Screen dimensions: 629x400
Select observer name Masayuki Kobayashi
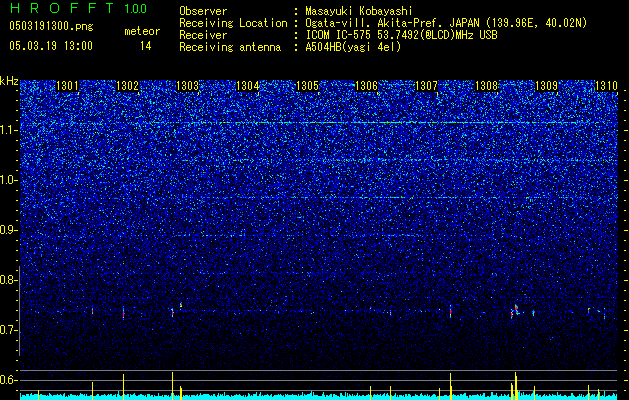pyautogui.click(x=359, y=11)
